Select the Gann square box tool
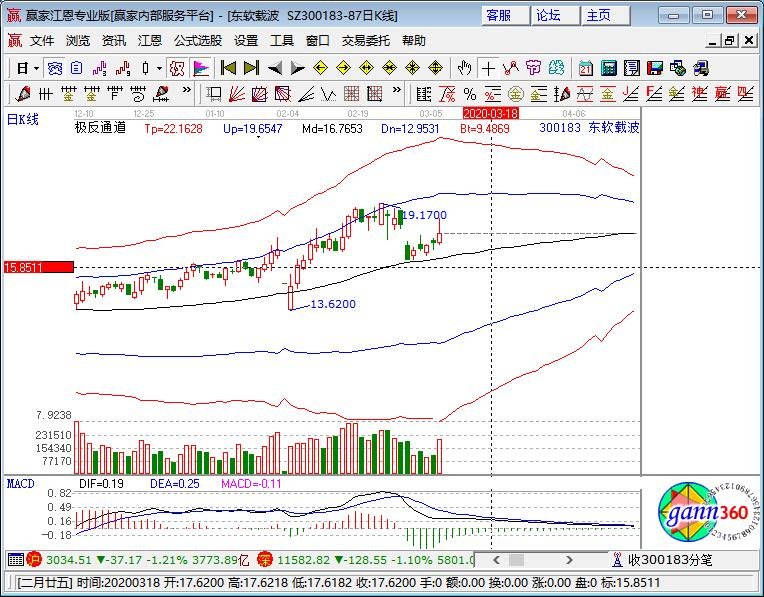The image size is (764, 597). 259,94
